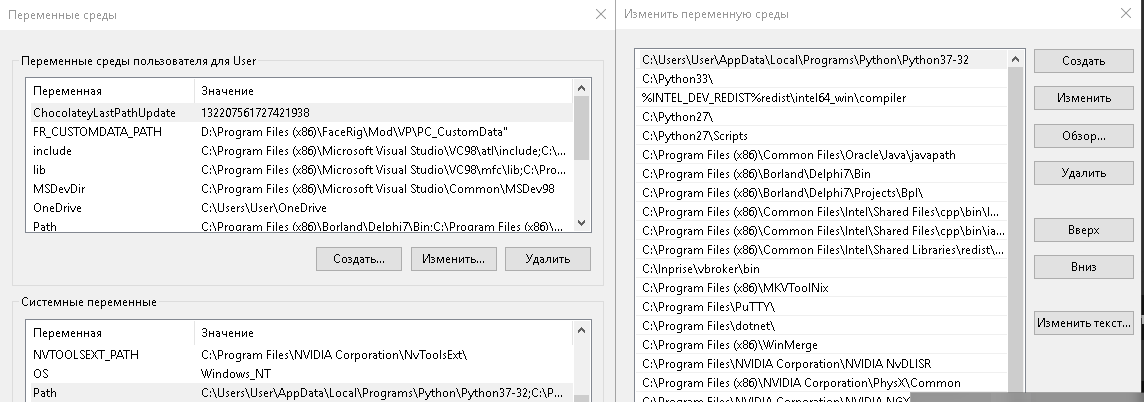Close the Переменные среды window
The image size is (1144, 402).
click(x=600, y=14)
